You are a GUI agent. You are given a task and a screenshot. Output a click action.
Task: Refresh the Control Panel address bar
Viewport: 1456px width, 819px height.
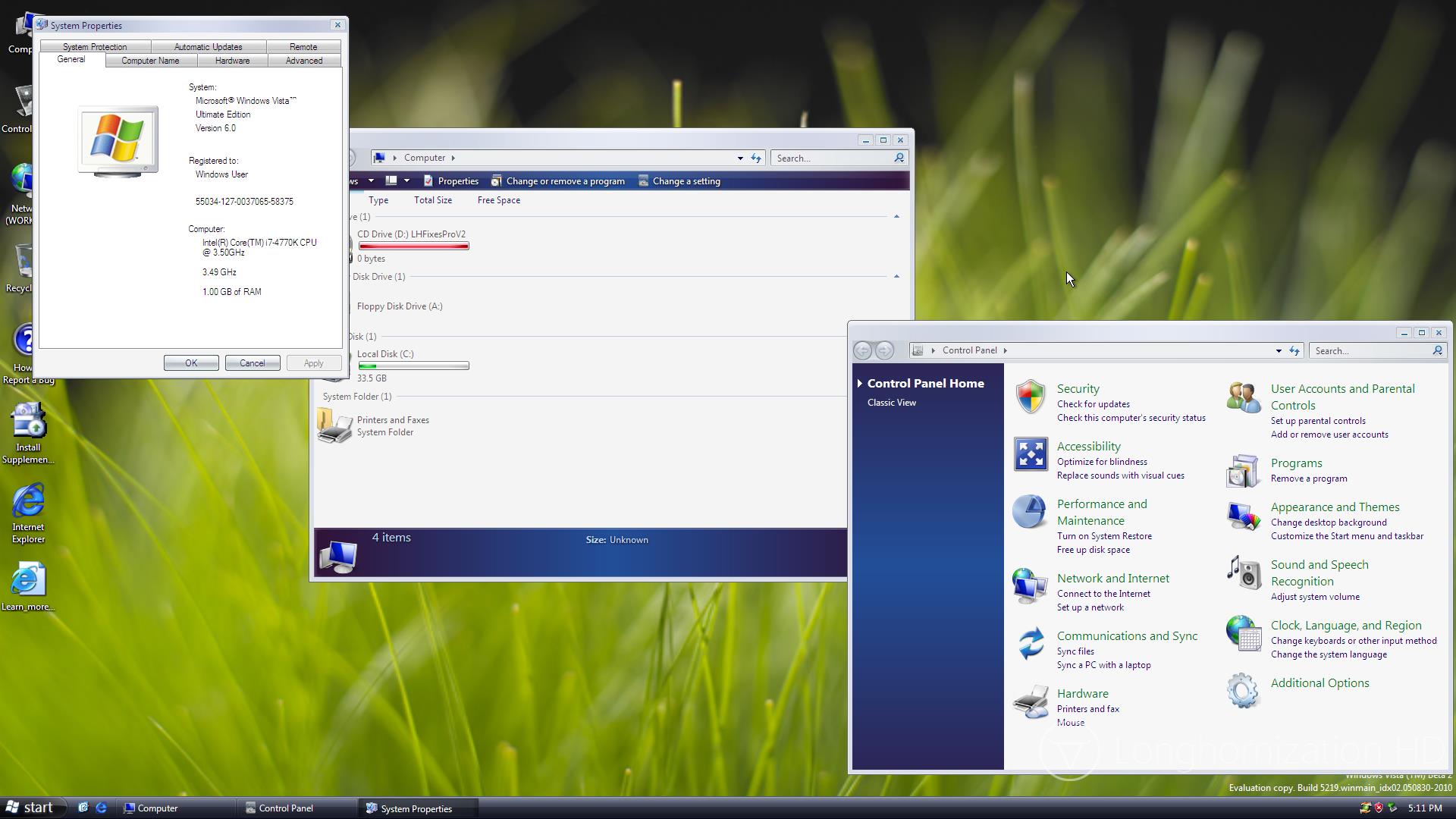pyautogui.click(x=1294, y=350)
